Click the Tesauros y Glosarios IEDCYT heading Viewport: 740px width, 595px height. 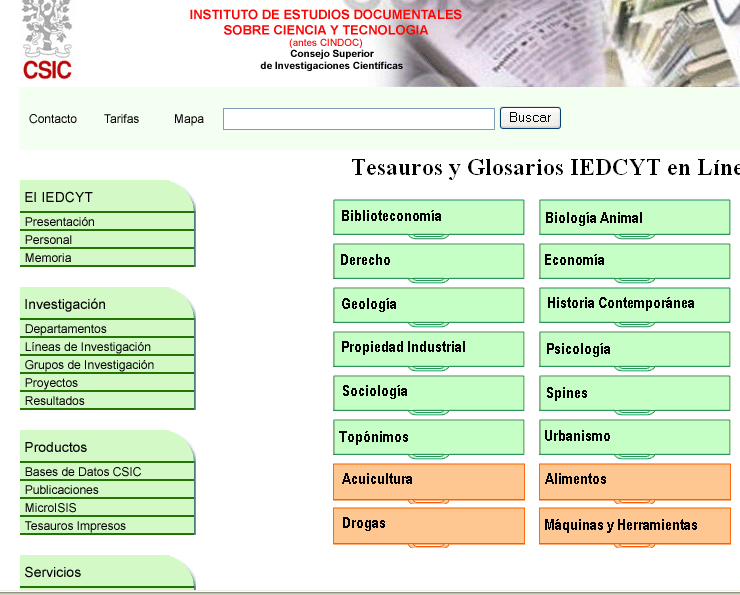tap(545, 168)
